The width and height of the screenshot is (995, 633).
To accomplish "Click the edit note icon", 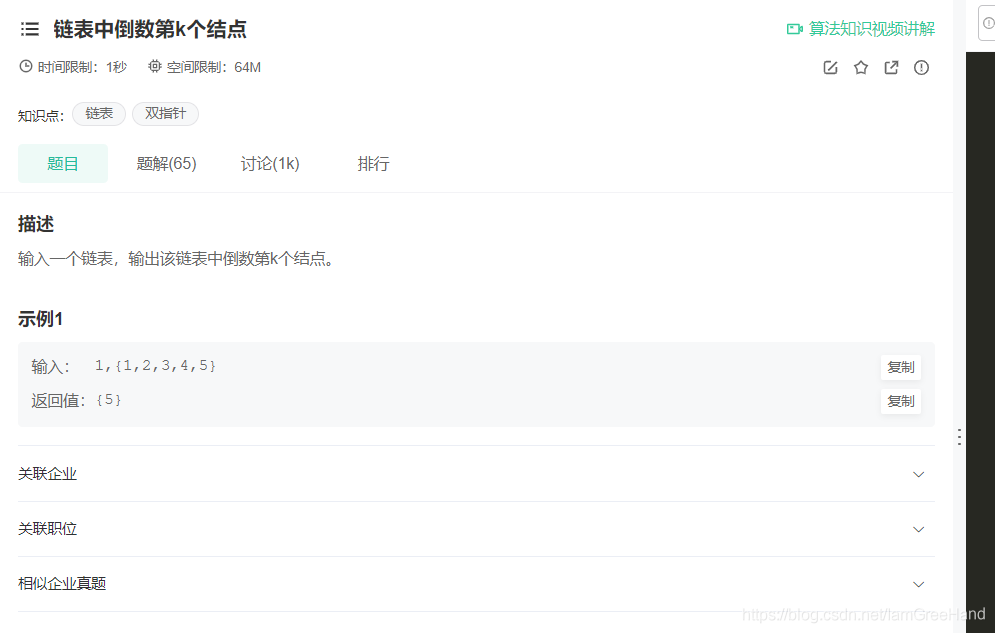I will pos(830,67).
